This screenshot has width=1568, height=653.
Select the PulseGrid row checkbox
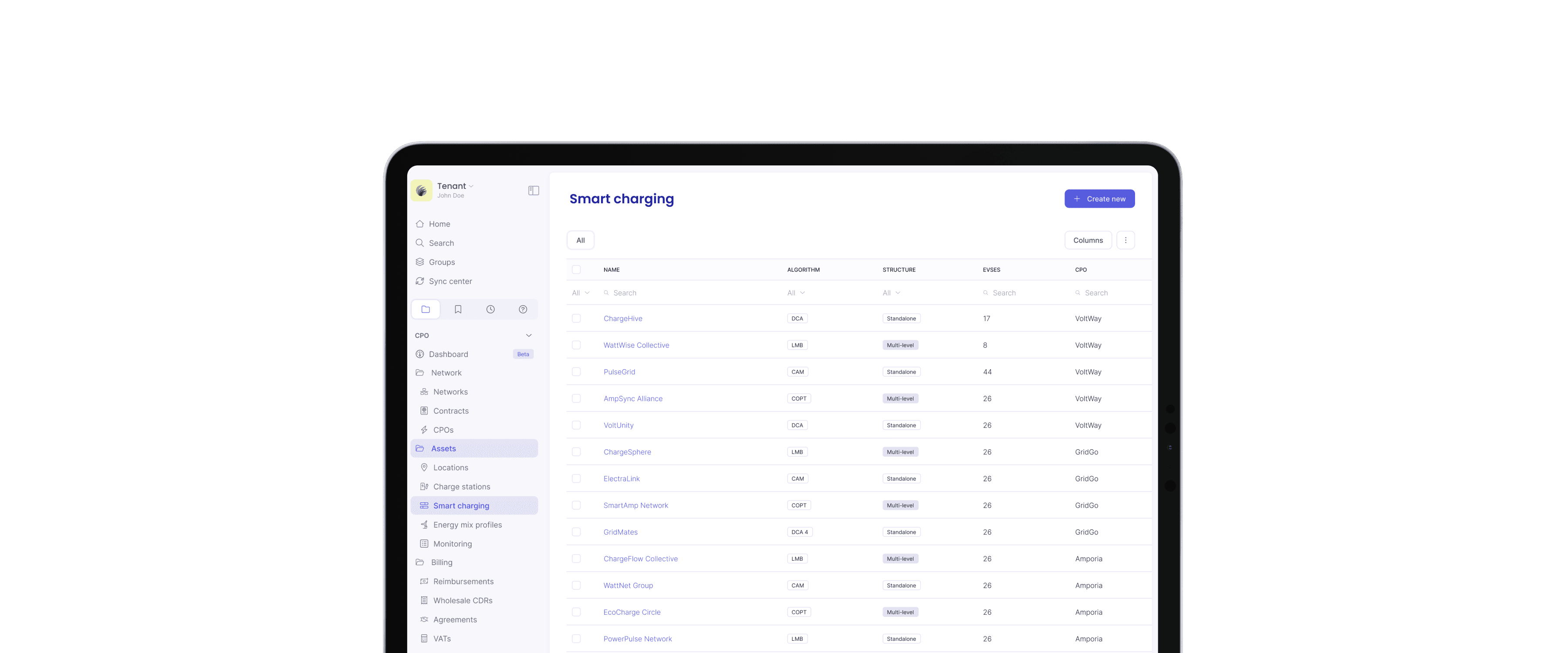(576, 372)
